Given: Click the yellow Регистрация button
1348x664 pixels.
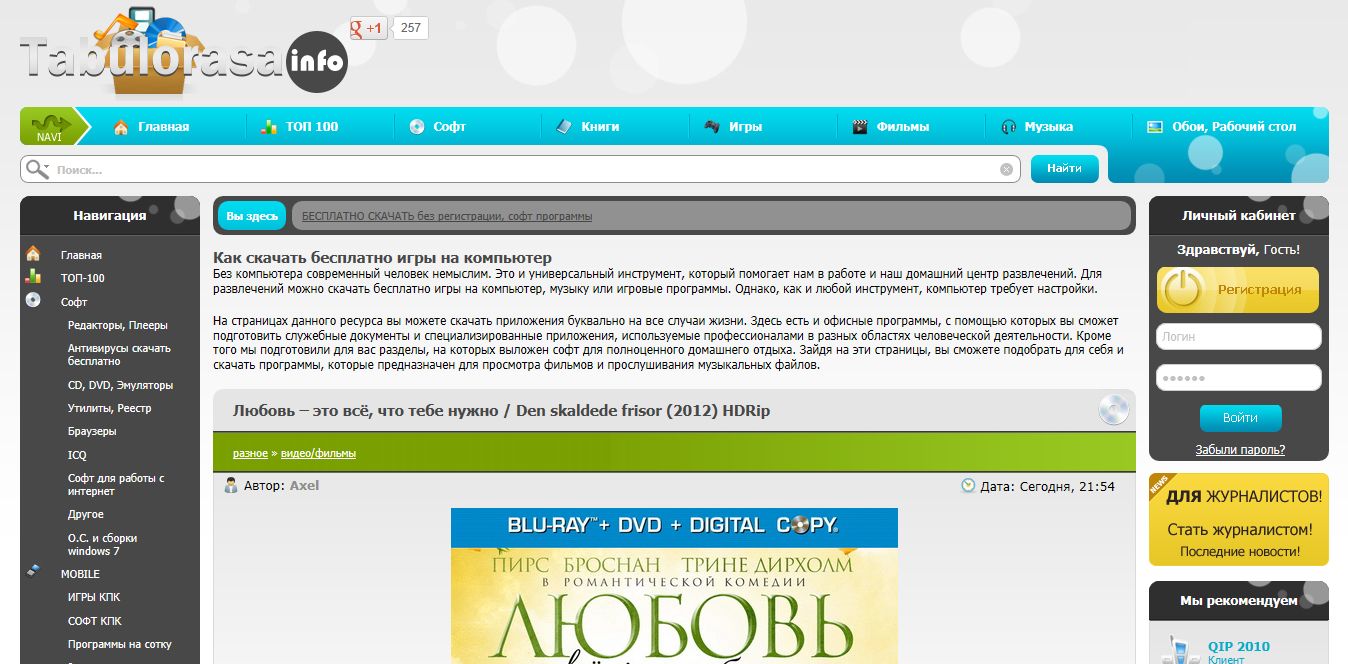Looking at the screenshot, I should pyautogui.click(x=1238, y=290).
